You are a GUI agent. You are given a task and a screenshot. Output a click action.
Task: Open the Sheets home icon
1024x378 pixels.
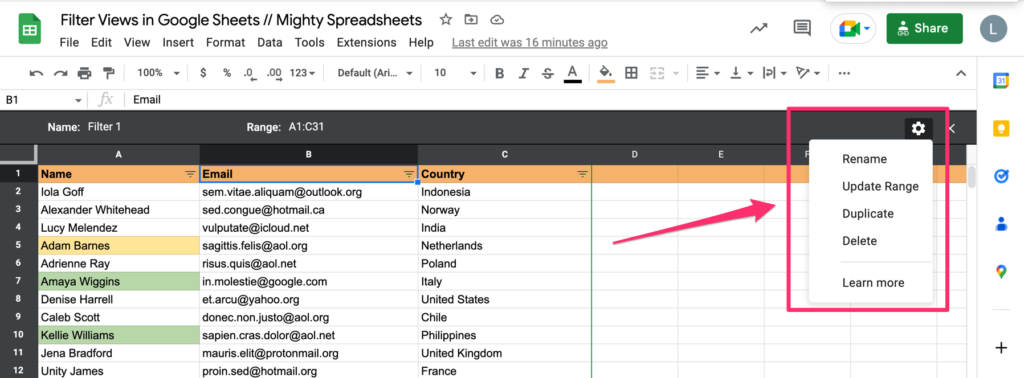coord(29,29)
